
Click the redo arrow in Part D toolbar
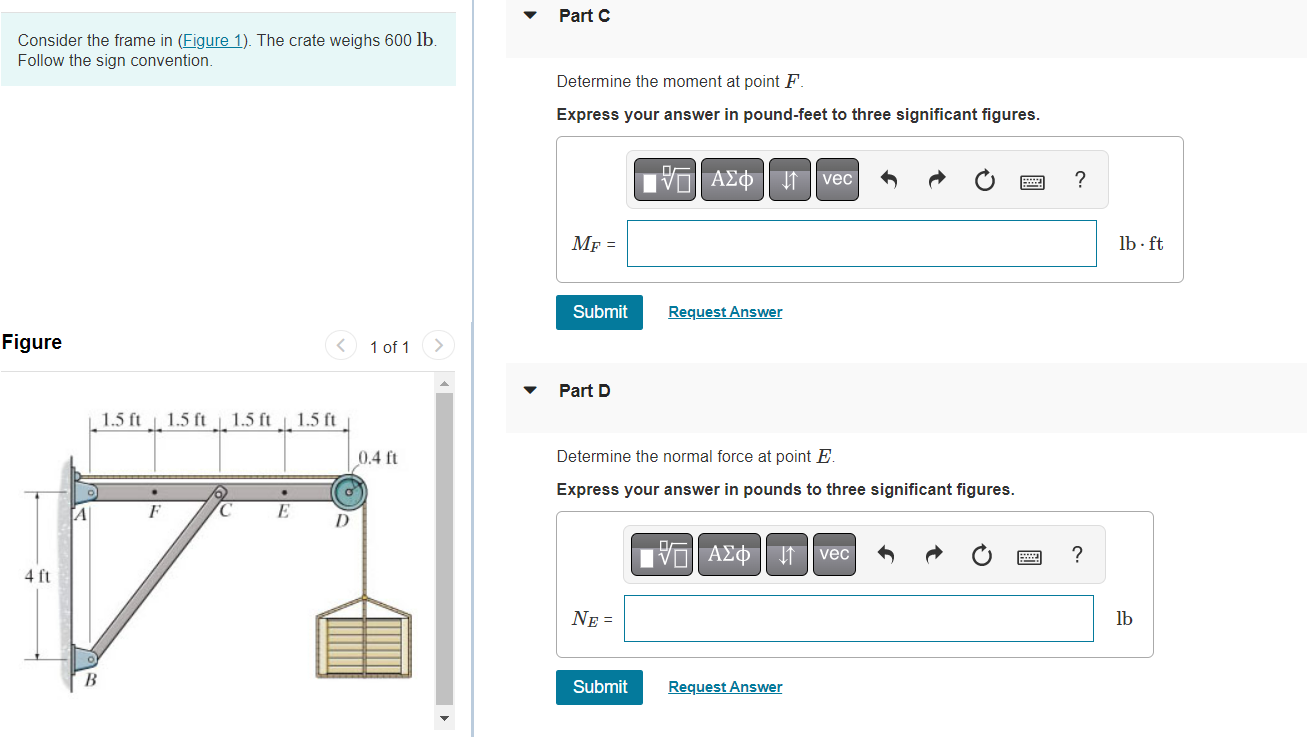tap(933, 554)
